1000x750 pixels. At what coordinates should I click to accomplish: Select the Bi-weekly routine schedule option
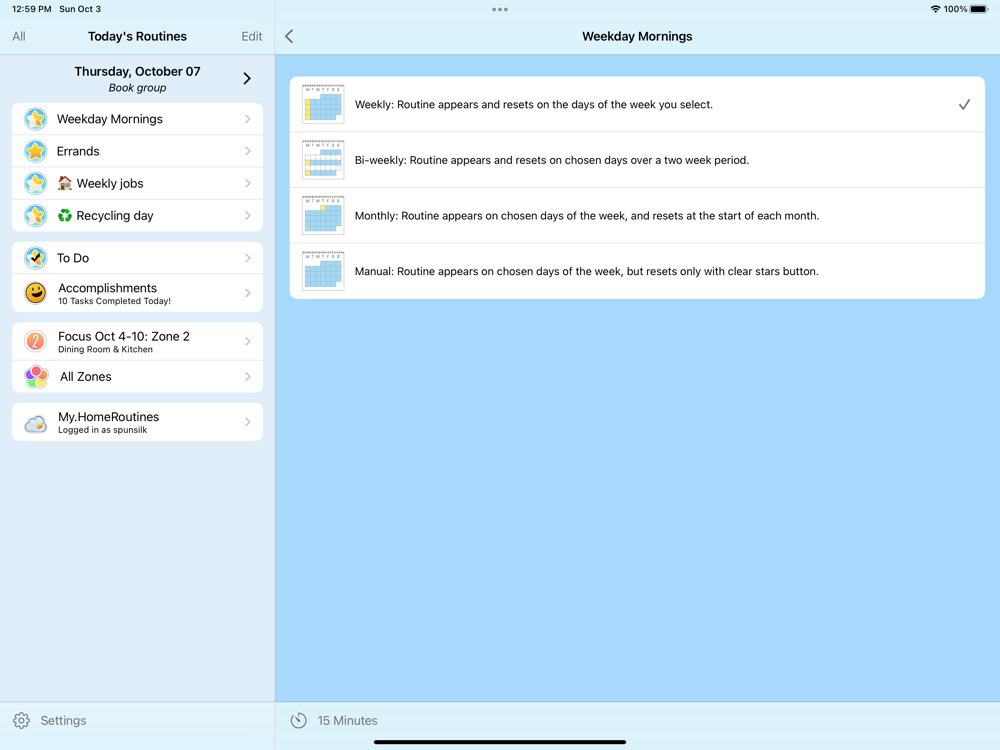[637, 159]
